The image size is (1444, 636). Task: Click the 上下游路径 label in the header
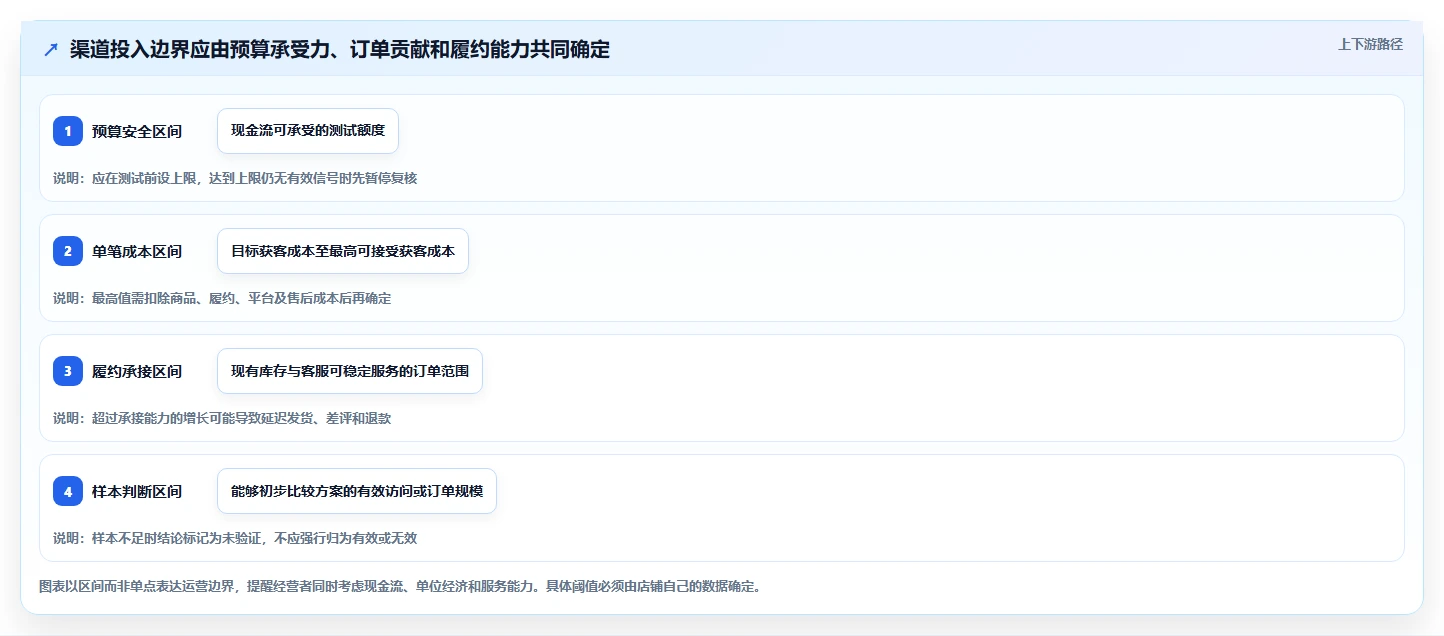1371,44
